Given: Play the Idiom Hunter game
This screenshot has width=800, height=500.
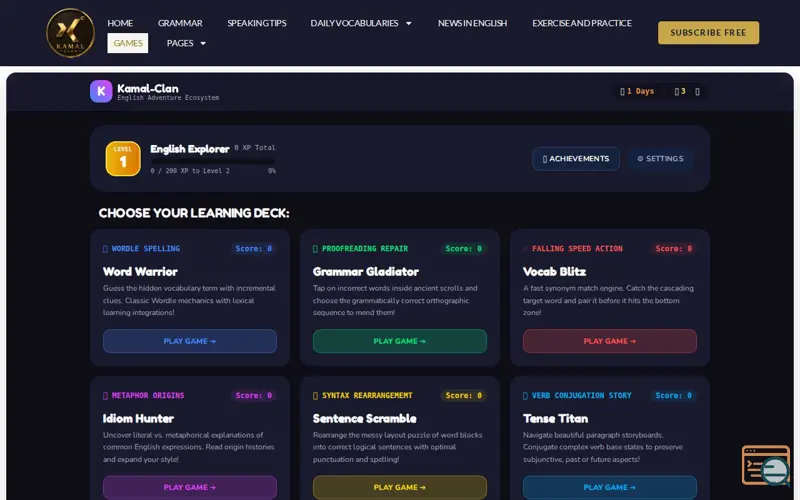Looking at the screenshot, I should click(190, 487).
